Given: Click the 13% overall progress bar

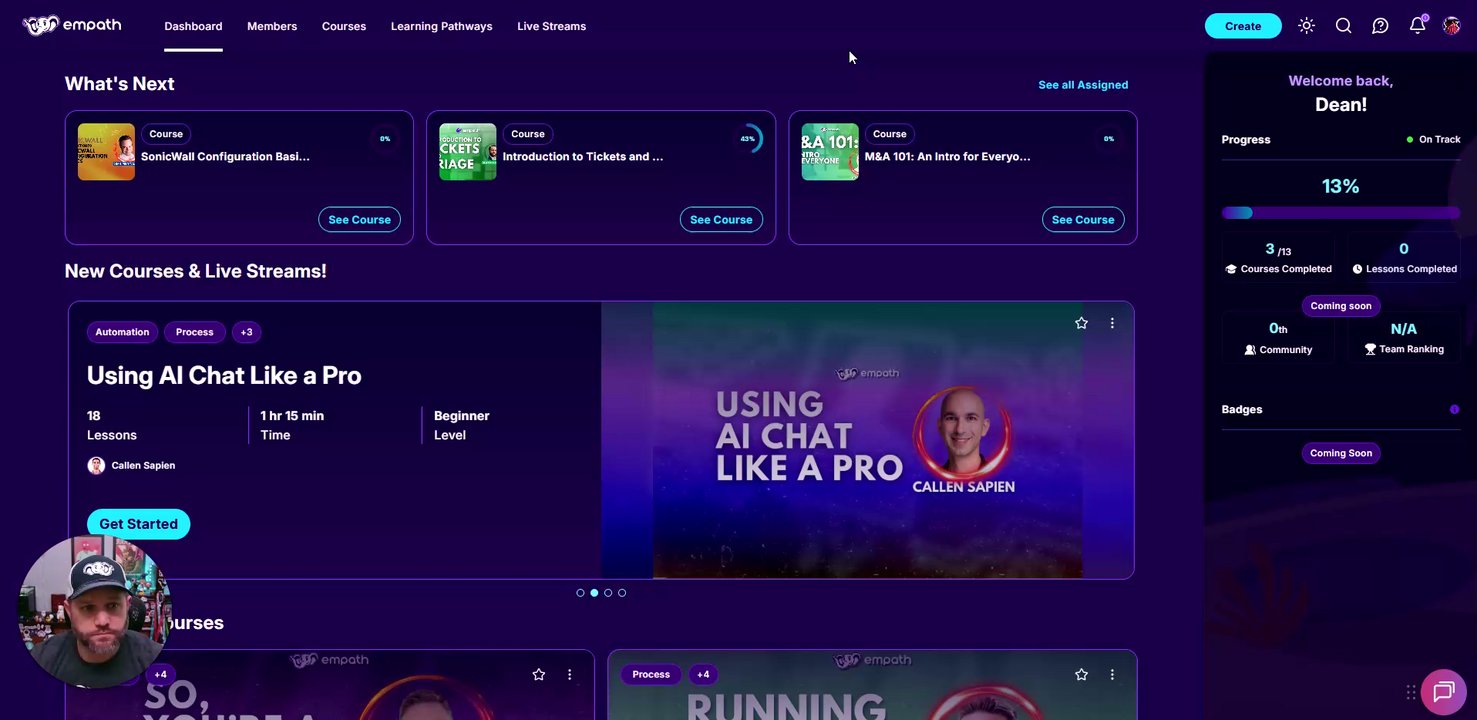Looking at the screenshot, I should [x=1341, y=213].
